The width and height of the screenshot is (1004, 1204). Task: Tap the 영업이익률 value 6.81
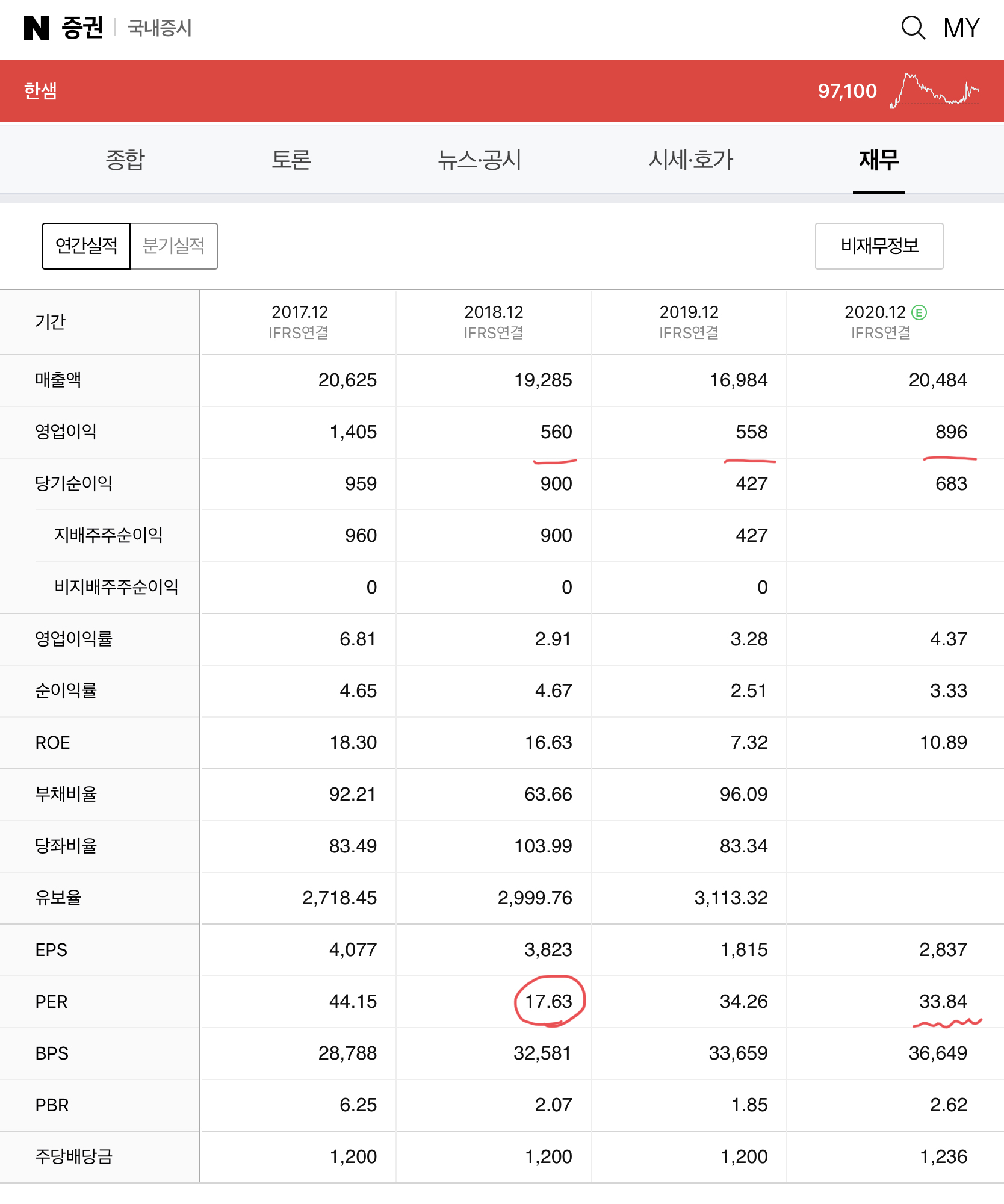(358, 639)
